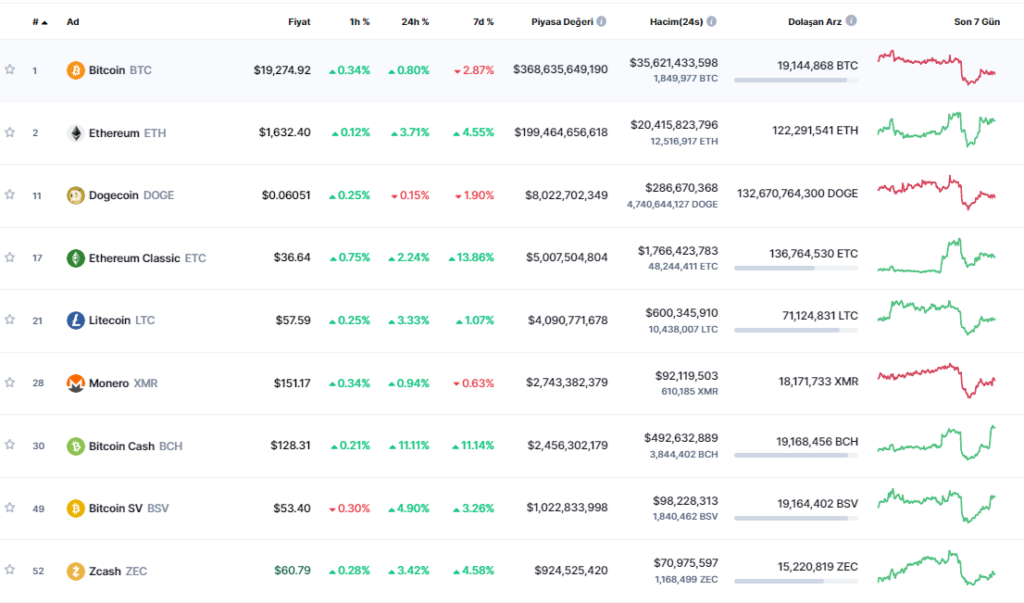Open the Zcash ZEC coin page
Screen dimensions: 1024x603
coord(118,571)
